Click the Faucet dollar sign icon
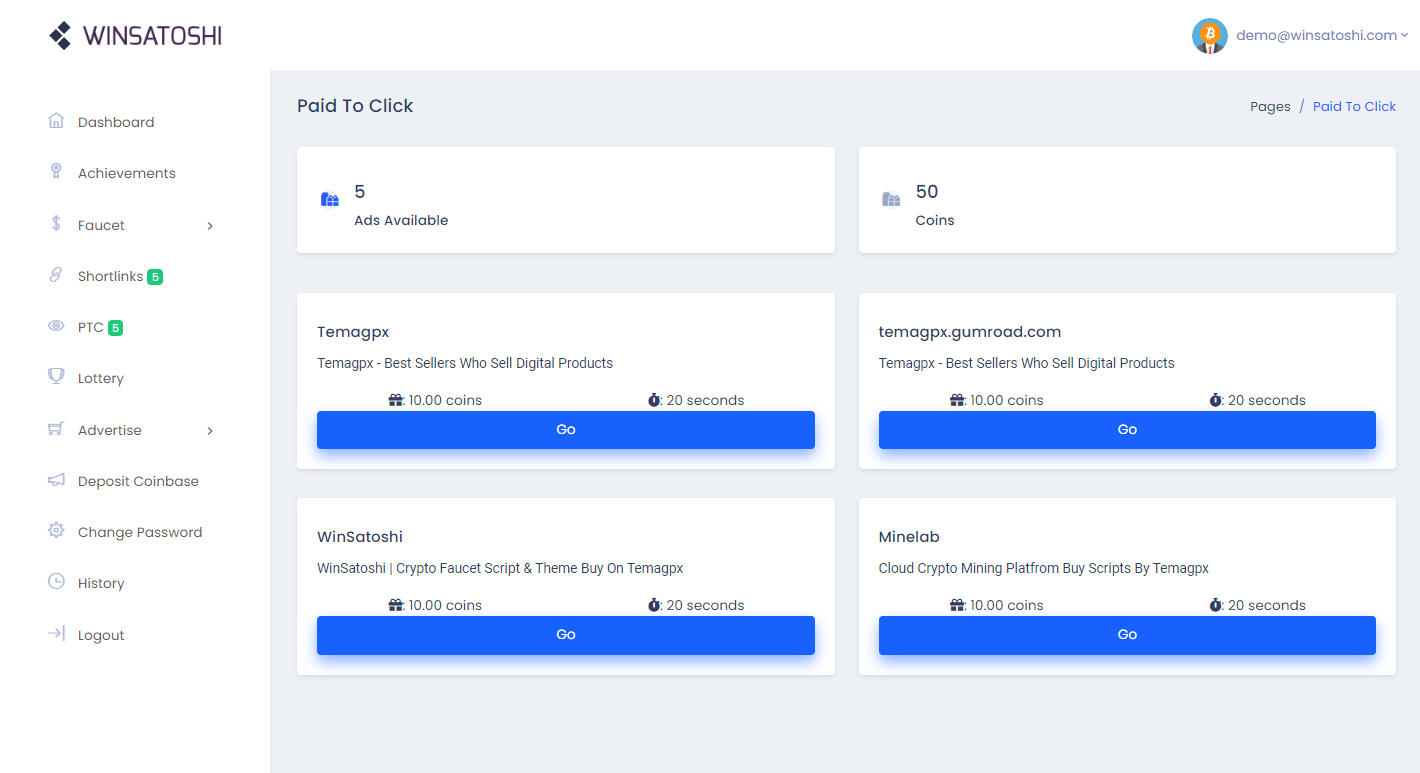Screen dimensions: 1420x773 point(56,224)
